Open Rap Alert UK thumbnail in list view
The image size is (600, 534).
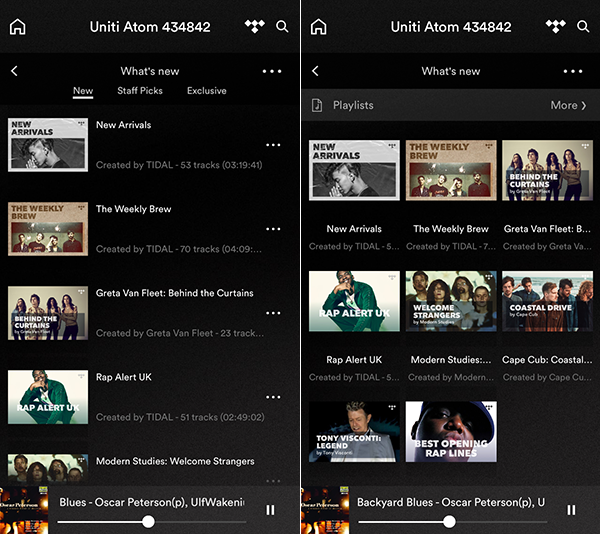pyautogui.click(x=48, y=397)
